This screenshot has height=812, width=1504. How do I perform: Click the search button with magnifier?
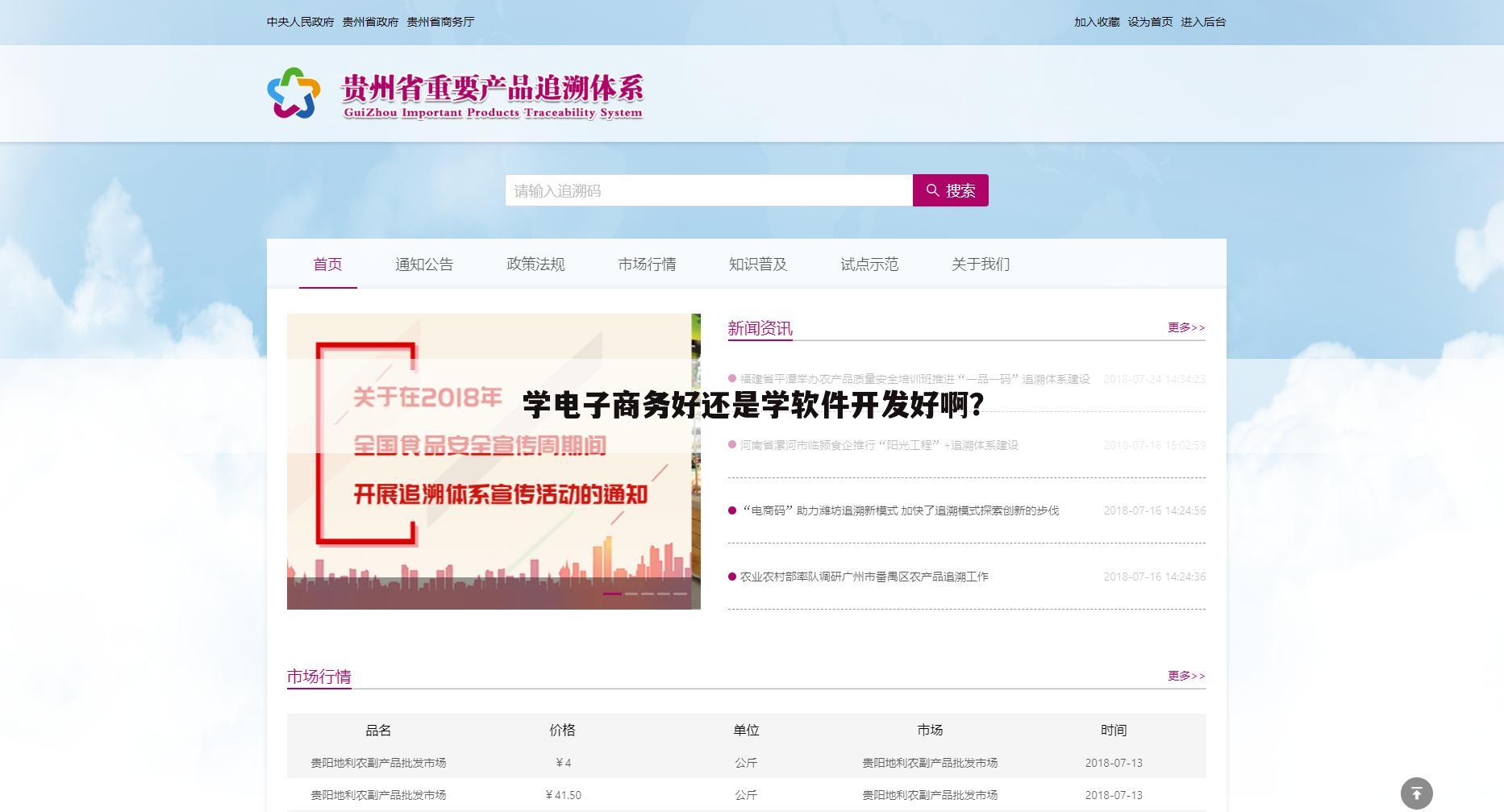[x=950, y=190]
